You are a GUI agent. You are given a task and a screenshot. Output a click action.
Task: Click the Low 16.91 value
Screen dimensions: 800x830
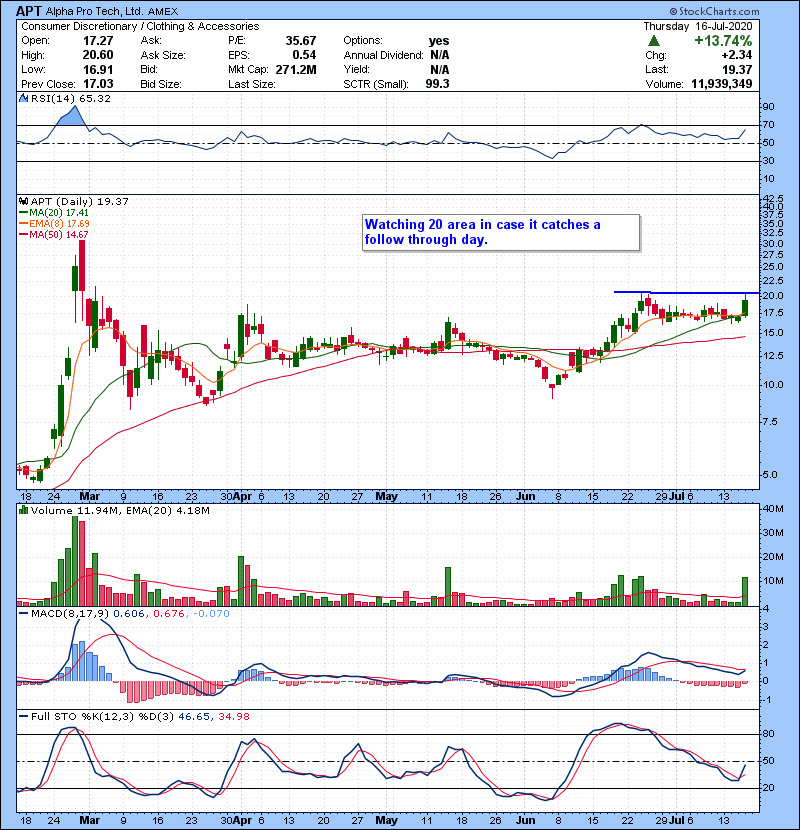[x=98, y=69]
